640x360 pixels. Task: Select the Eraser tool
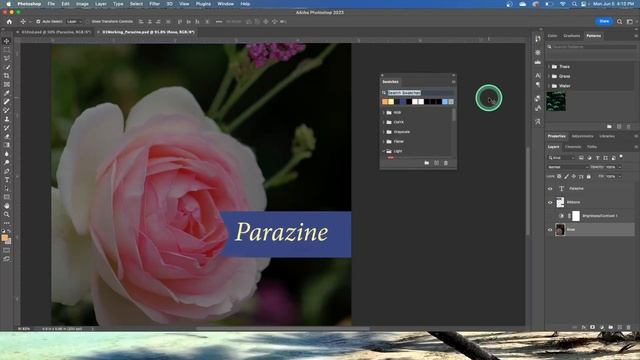[x=7, y=136]
